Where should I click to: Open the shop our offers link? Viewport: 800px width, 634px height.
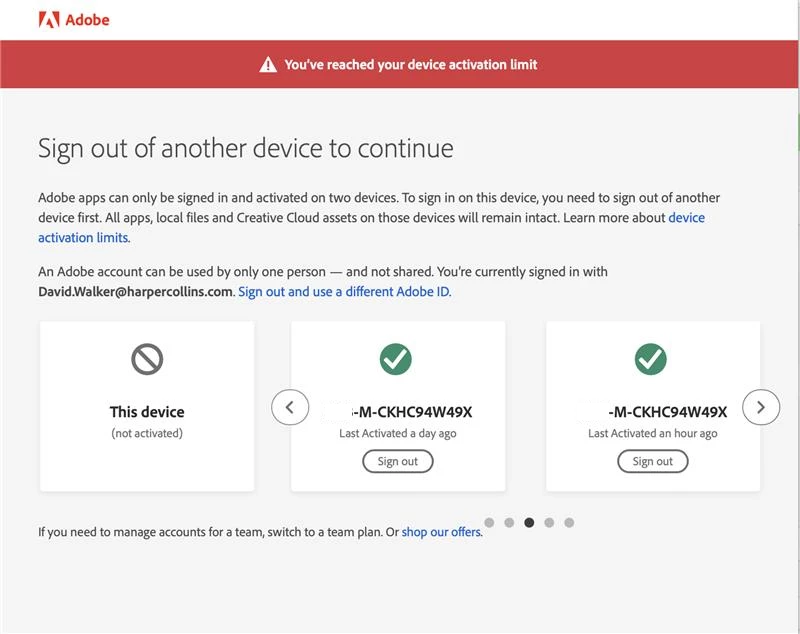pos(442,532)
